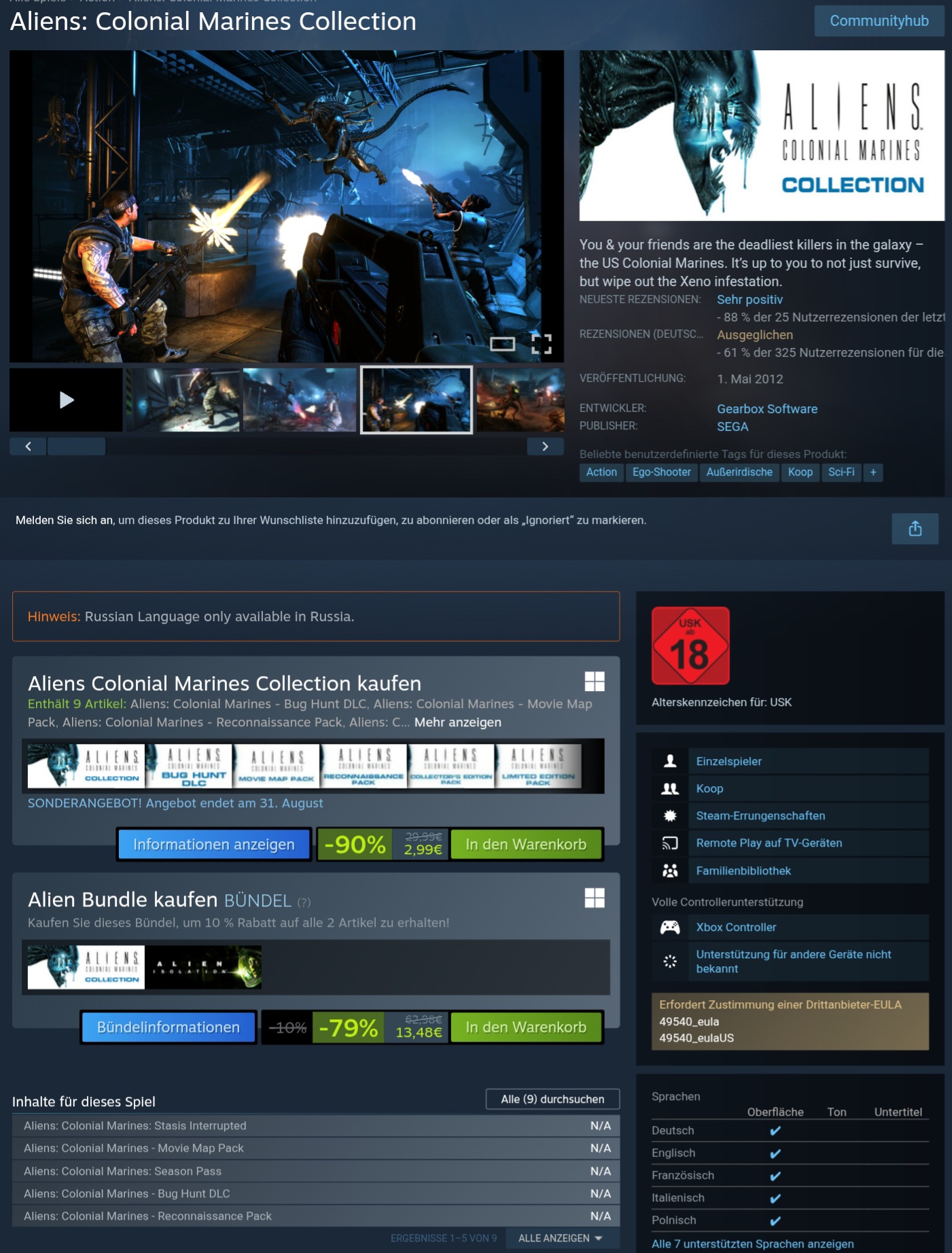This screenshot has width=952, height=1253.
Task: Click Alle (9) durchsuchen button
Action: point(552,1099)
